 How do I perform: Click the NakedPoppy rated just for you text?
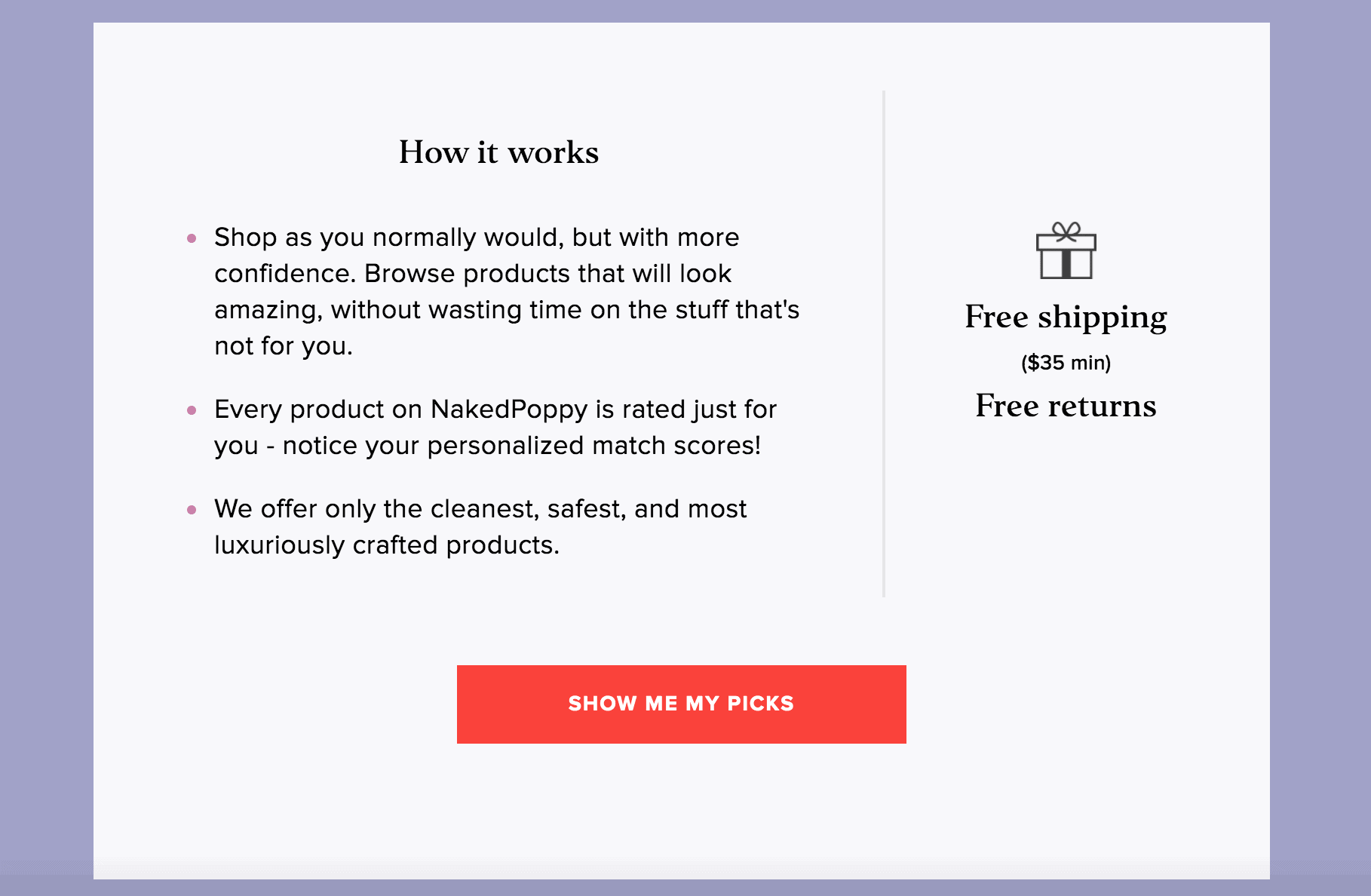[x=495, y=427]
